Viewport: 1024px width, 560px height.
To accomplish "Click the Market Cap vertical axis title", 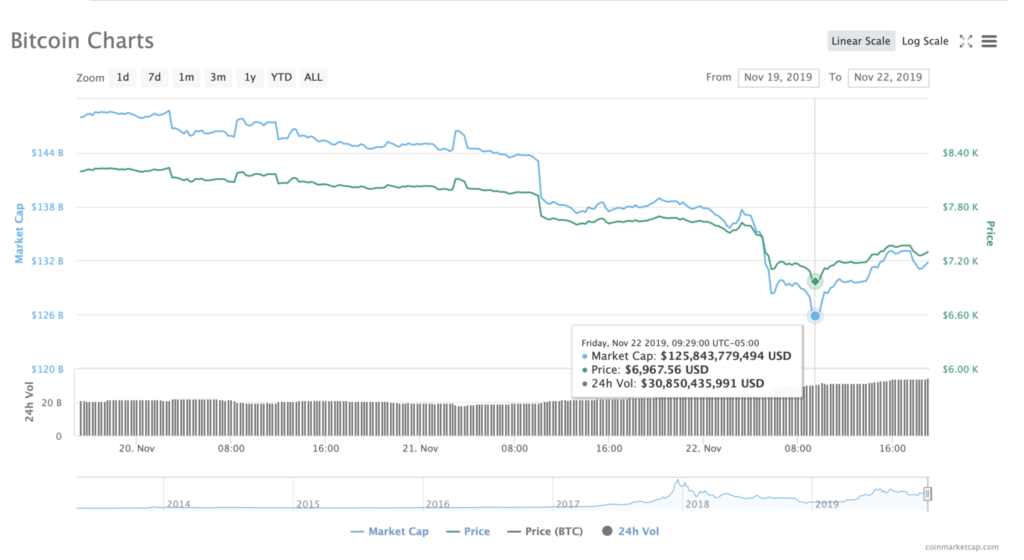I will point(19,233).
